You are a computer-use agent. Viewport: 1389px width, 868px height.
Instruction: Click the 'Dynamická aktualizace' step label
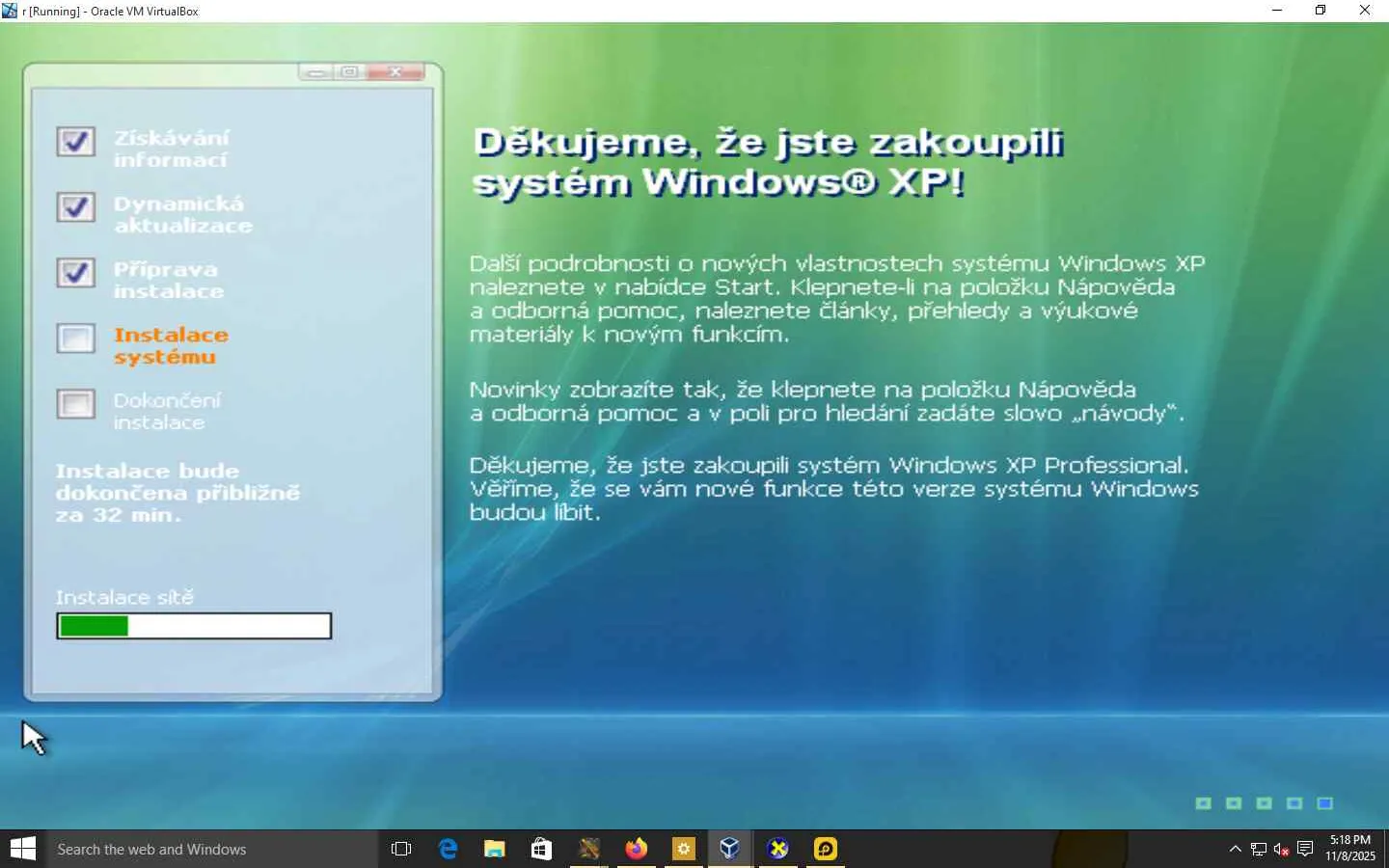[183, 214]
